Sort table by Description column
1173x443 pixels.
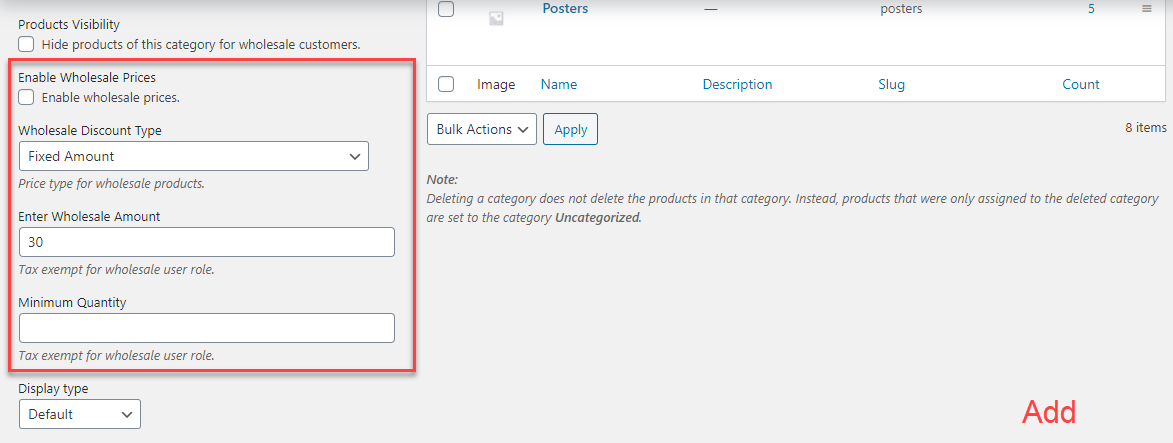[737, 85]
